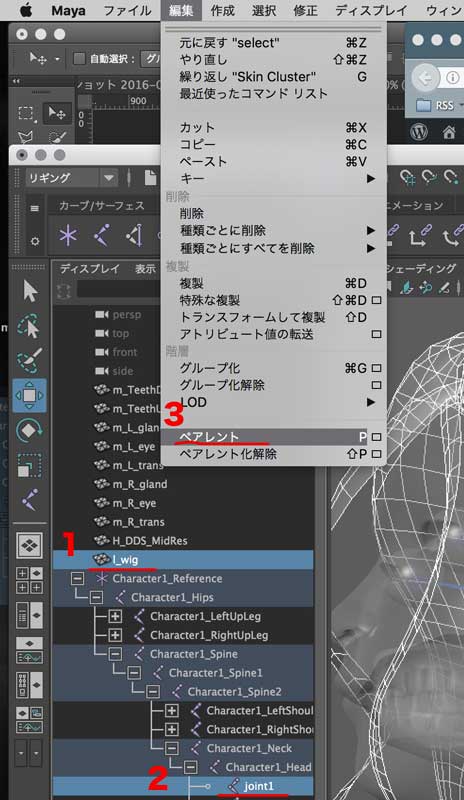Open グループ化 option box
Image resolution: width=464 pixels, height=800 pixels.
coord(377,368)
